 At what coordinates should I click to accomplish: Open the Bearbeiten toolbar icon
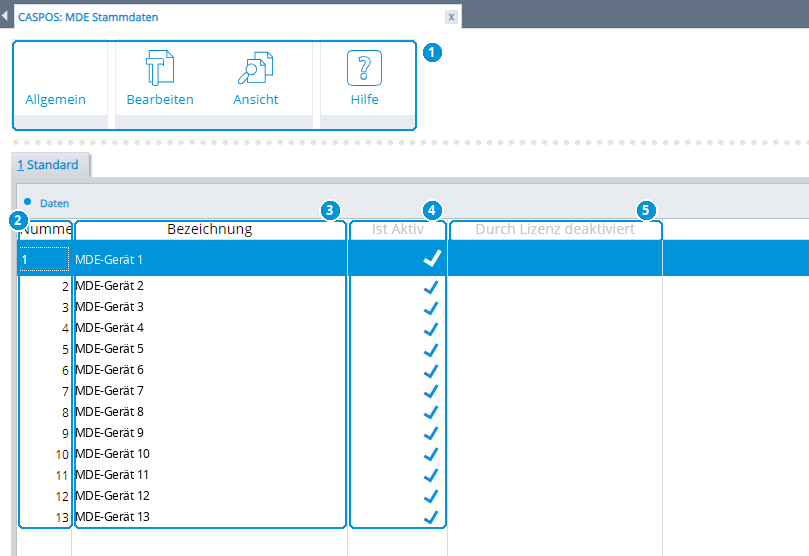point(160,68)
